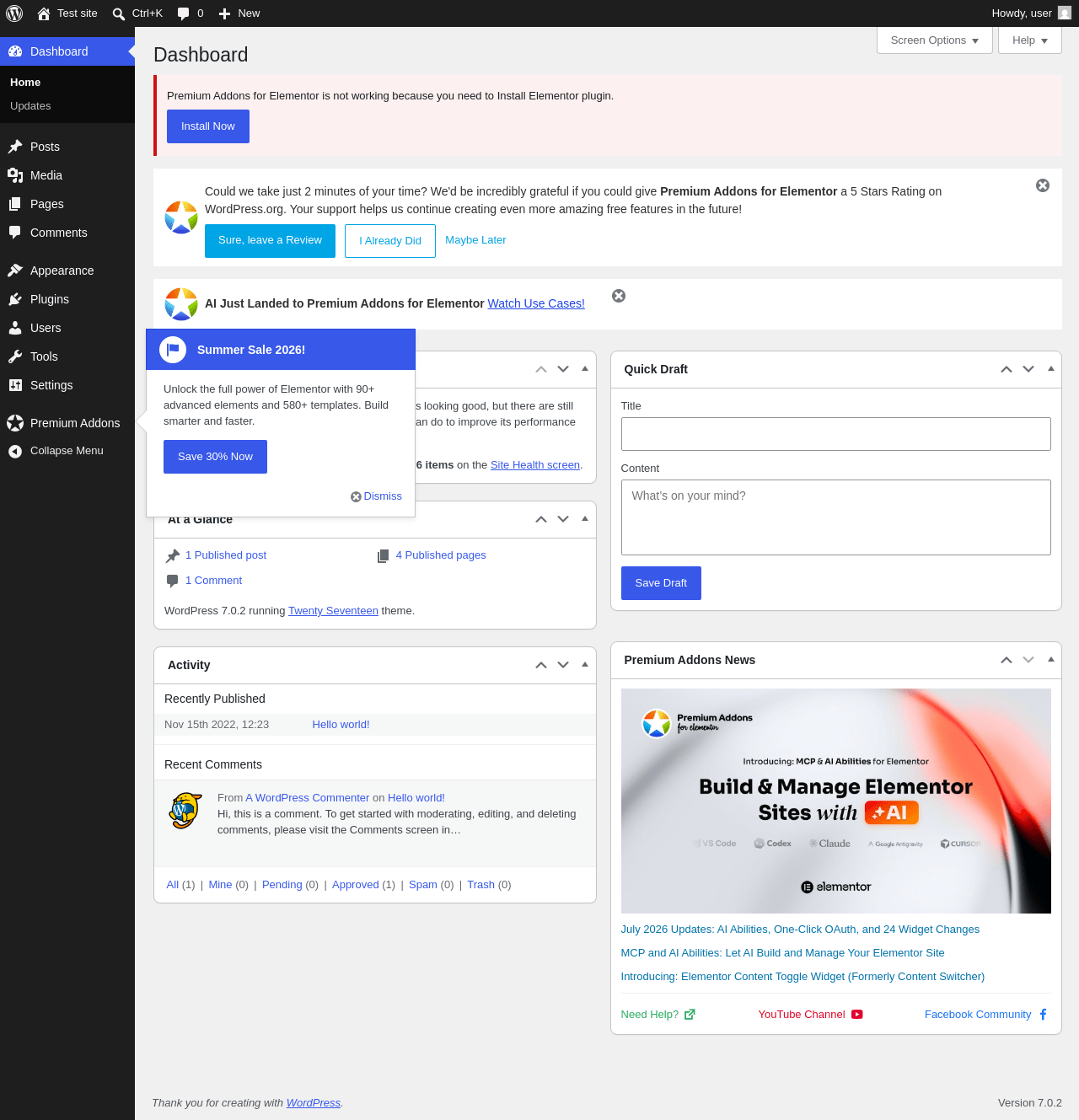Open the 4 Published pages link
Image resolution: width=1079 pixels, height=1120 pixels.
[441, 555]
